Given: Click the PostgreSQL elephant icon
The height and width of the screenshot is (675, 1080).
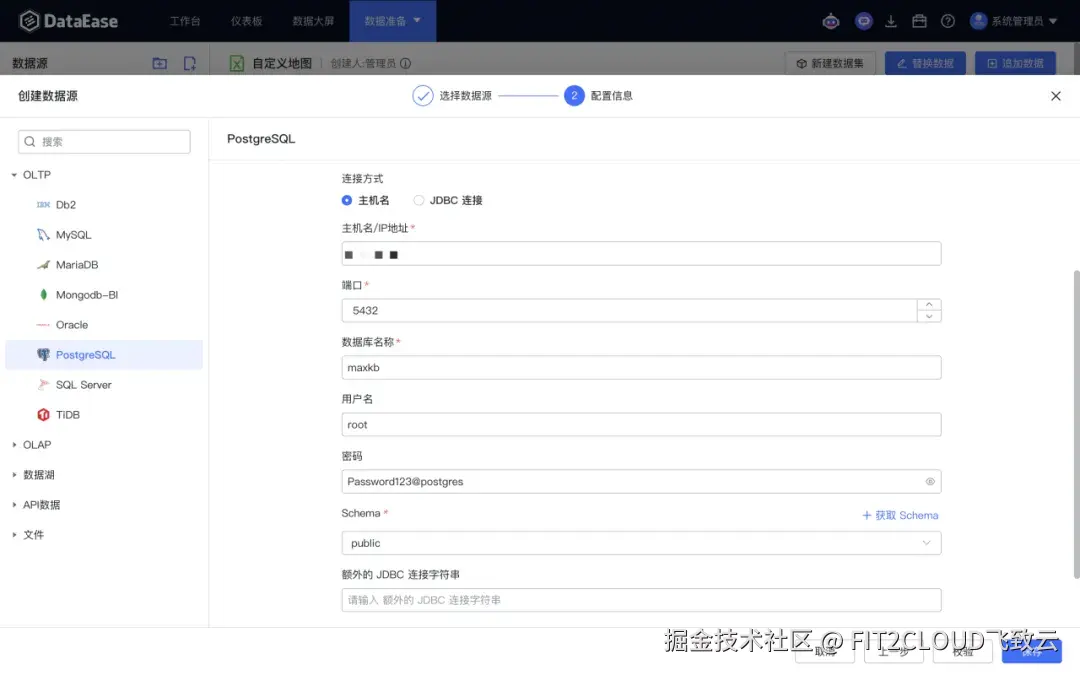Looking at the screenshot, I should tap(43, 355).
